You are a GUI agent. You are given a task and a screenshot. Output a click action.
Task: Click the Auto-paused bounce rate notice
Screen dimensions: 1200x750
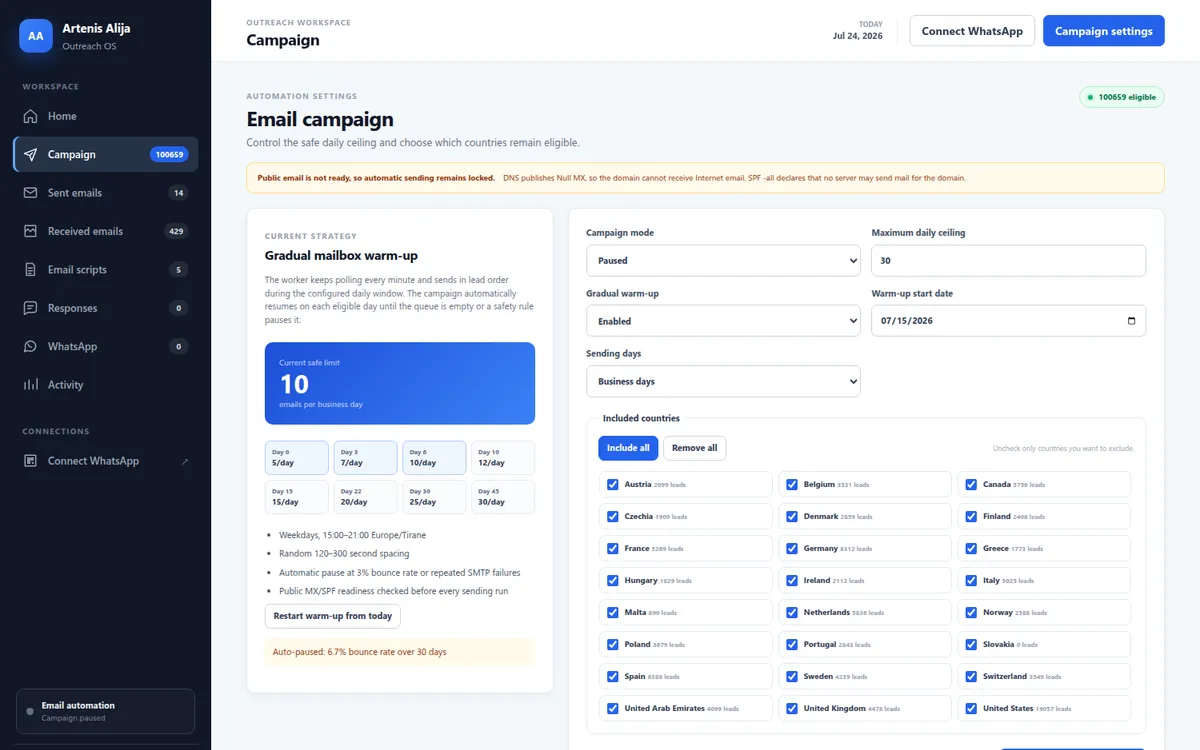click(400, 652)
